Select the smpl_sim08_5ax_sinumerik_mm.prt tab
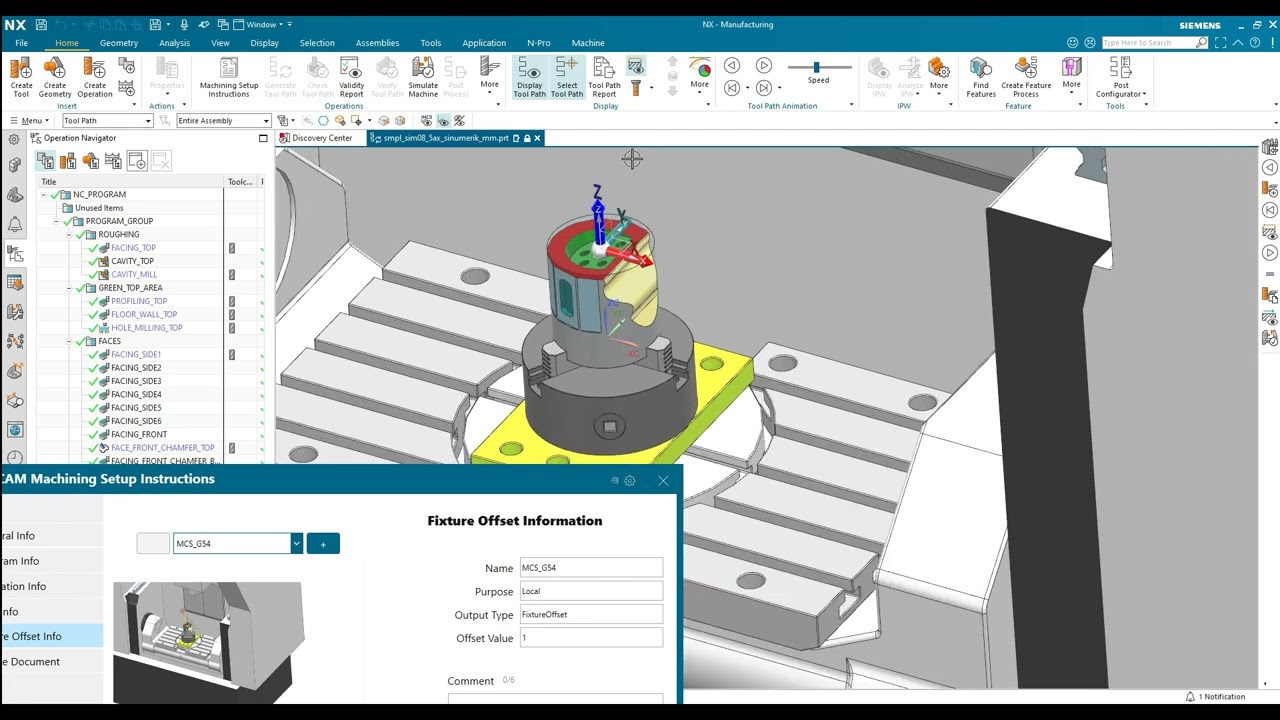Viewport: 1280px width, 720px height. tap(446, 138)
